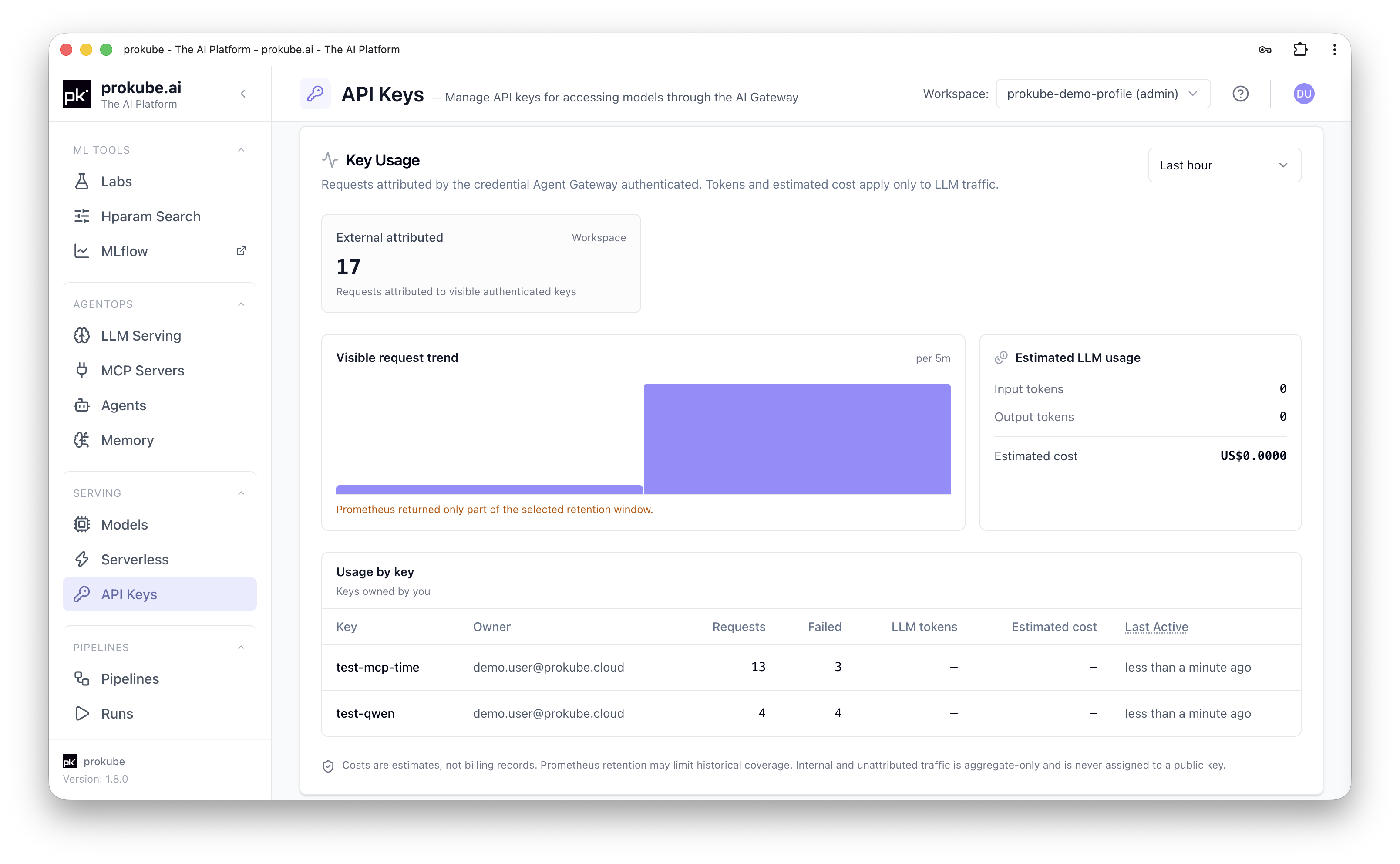Open the browser three-dot menu
Viewport: 1400px width, 864px height.
1334,50
